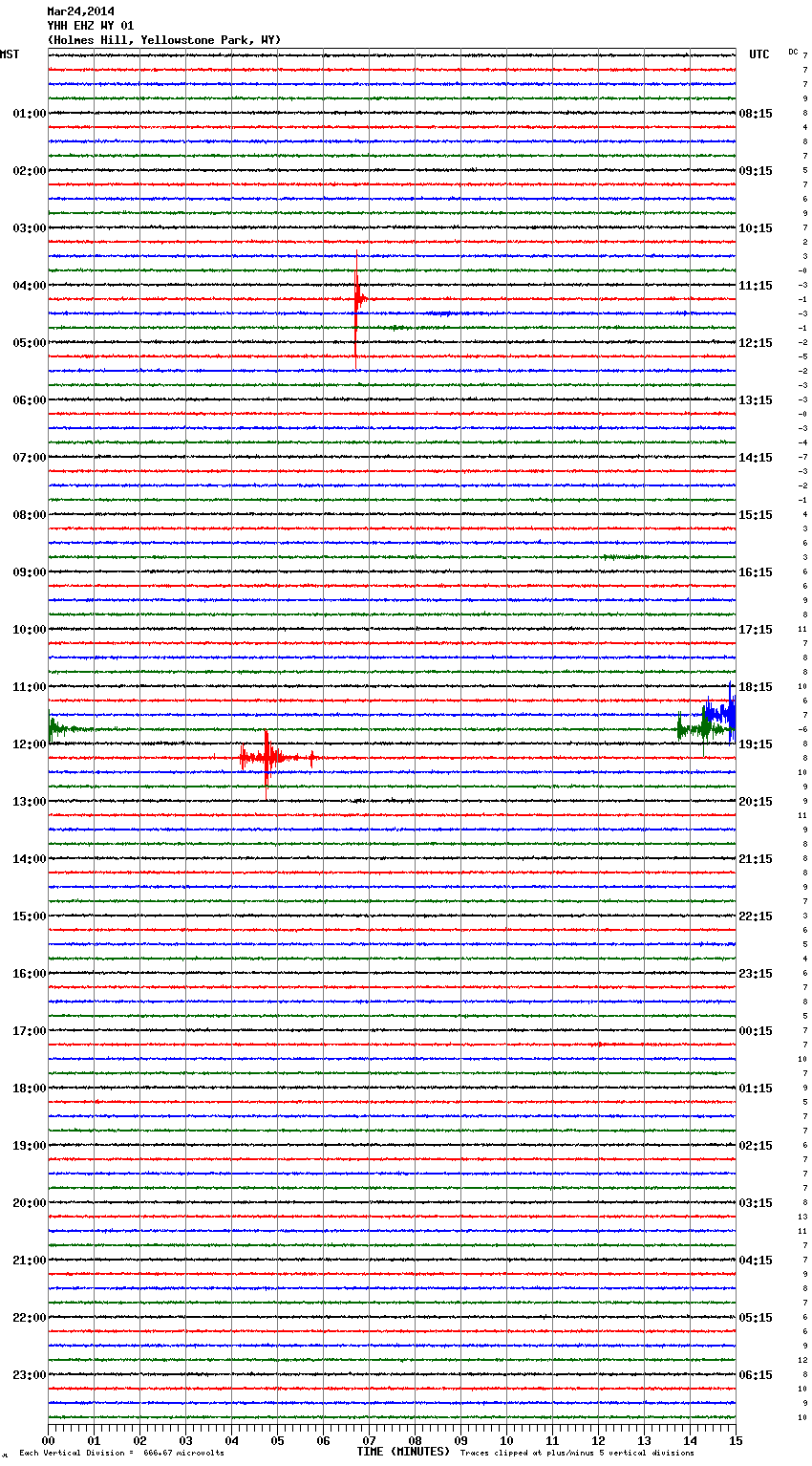Click minute 07 on the bottom axis

369,1440
